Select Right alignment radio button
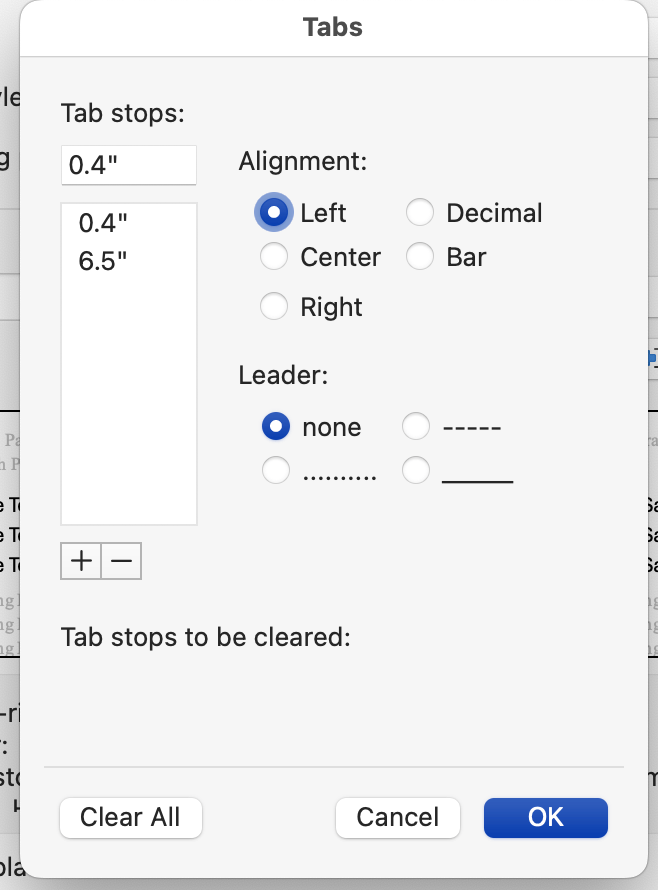The width and height of the screenshot is (658, 890). [274, 306]
